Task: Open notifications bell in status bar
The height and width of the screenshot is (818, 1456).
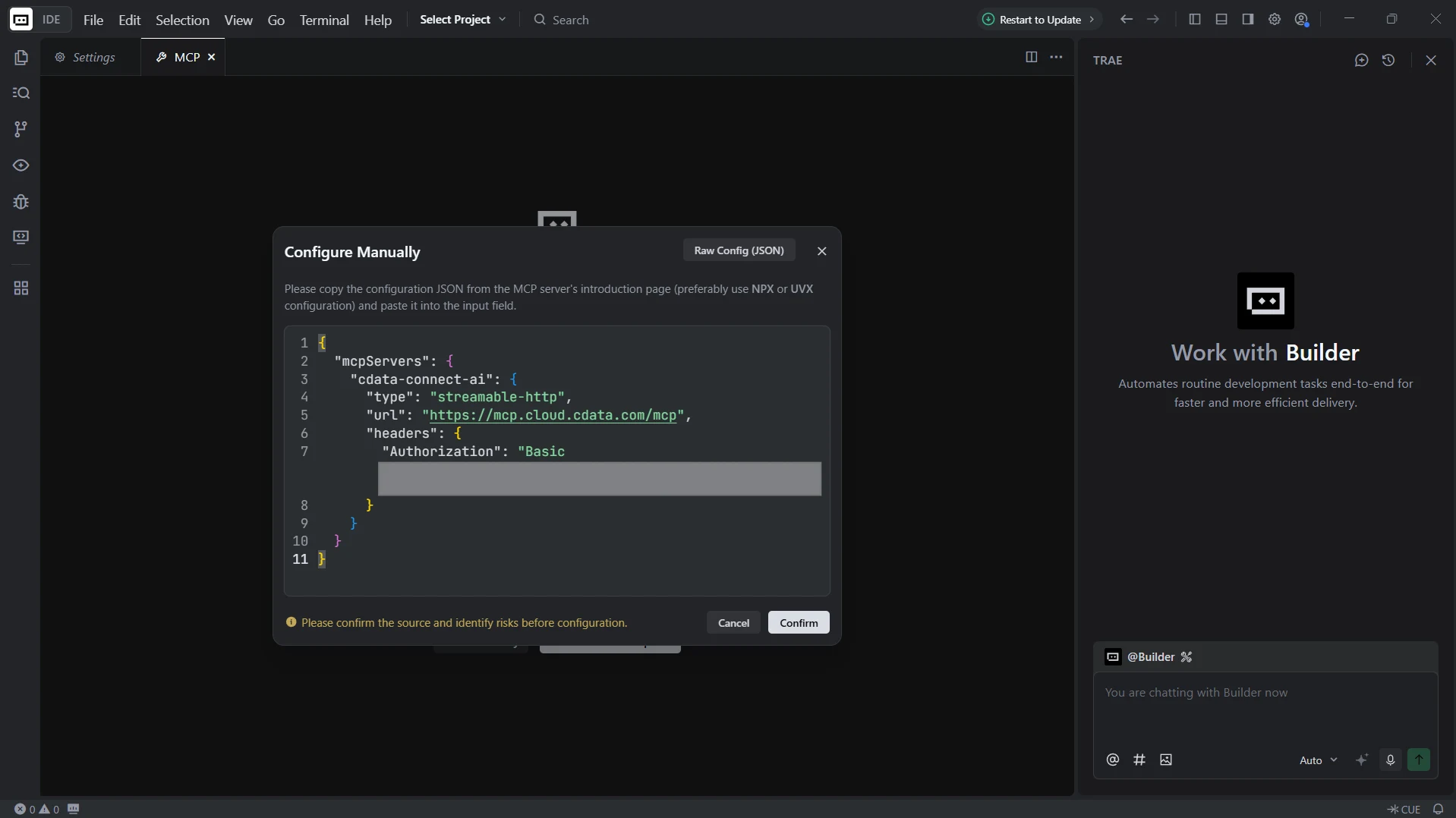Action: click(1438, 809)
